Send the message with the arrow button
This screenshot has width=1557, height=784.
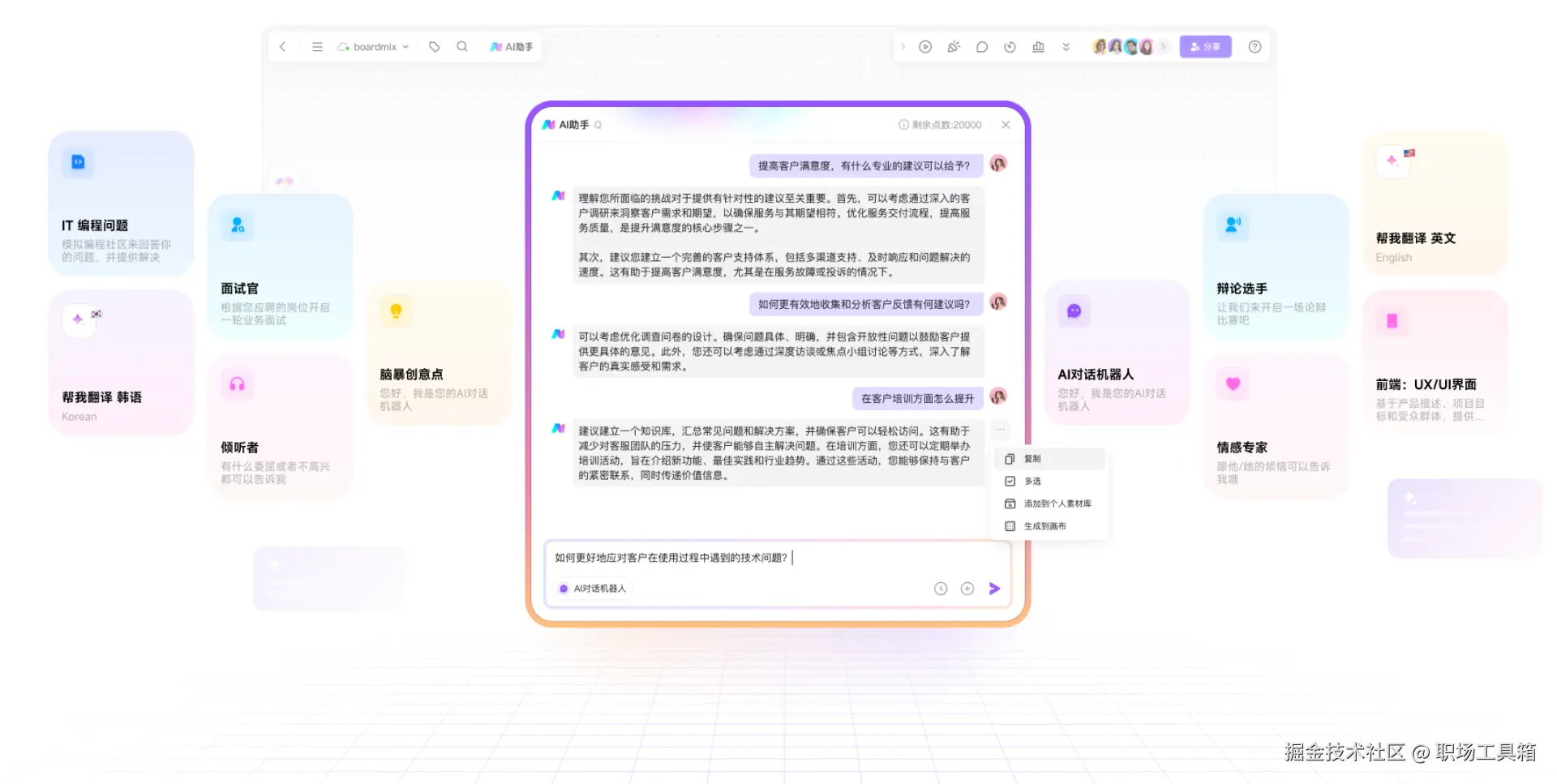click(x=995, y=588)
